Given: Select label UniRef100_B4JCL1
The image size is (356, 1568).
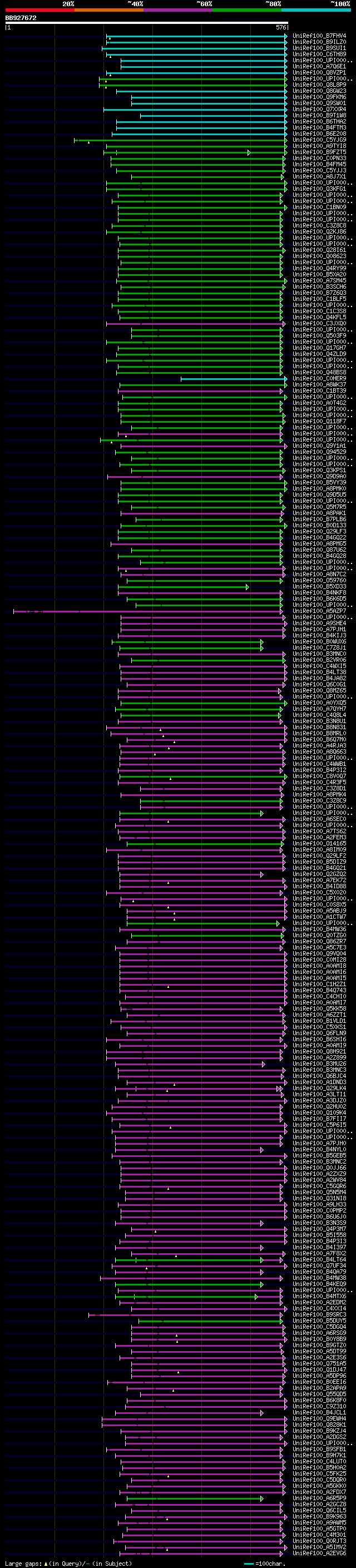Looking at the screenshot, I should (x=319, y=1412).
